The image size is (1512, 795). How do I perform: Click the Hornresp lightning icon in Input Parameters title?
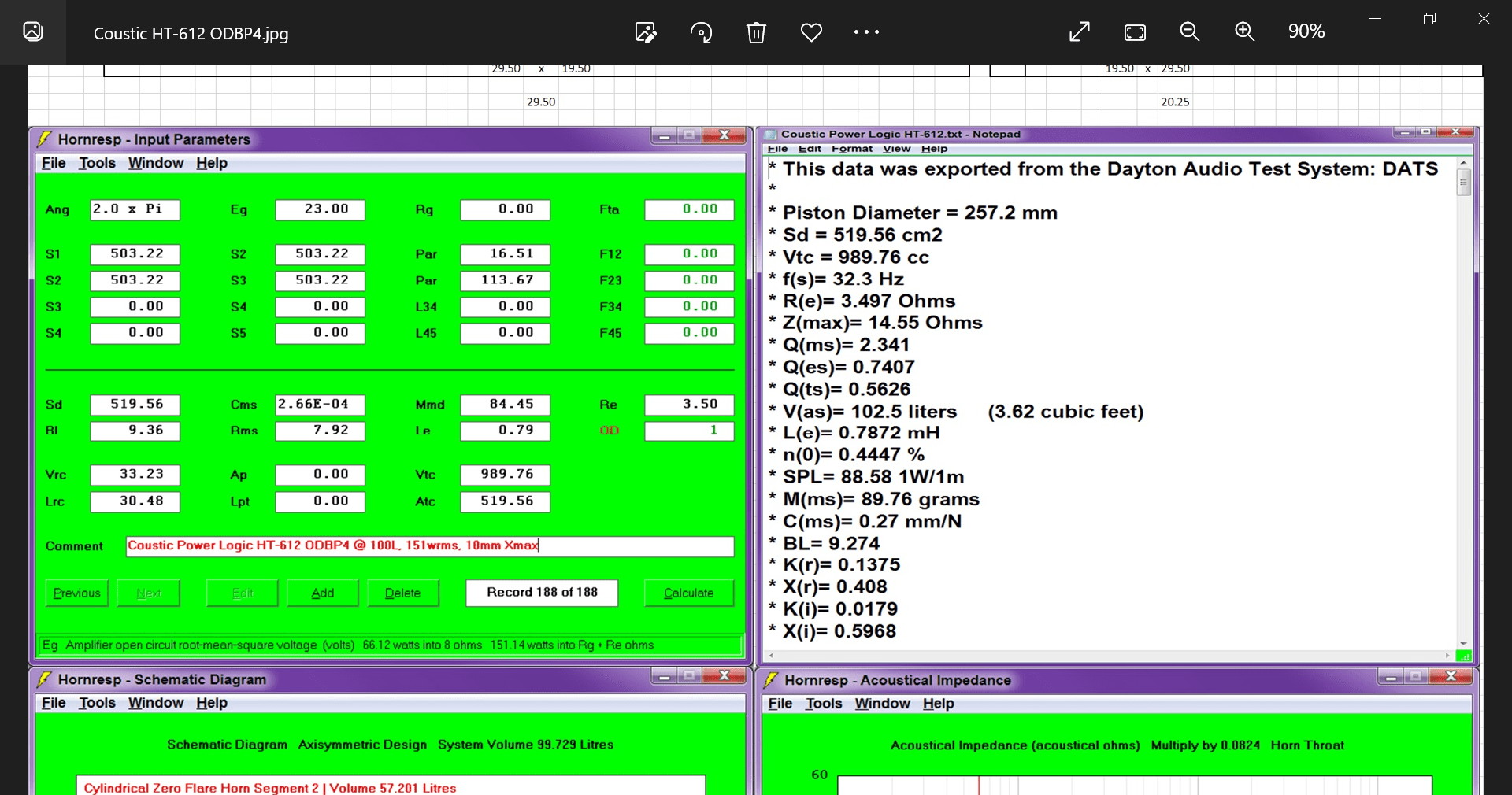tap(45, 139)
